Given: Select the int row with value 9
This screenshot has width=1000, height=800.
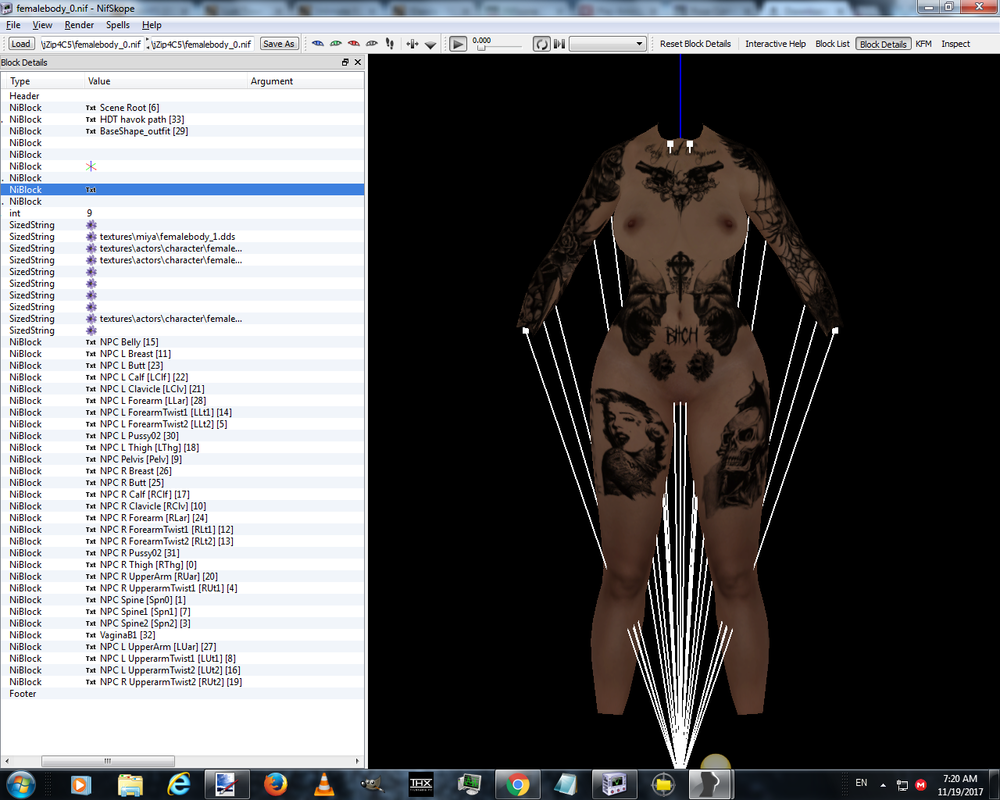Looking at the screenshot, I should coord(182,213).
